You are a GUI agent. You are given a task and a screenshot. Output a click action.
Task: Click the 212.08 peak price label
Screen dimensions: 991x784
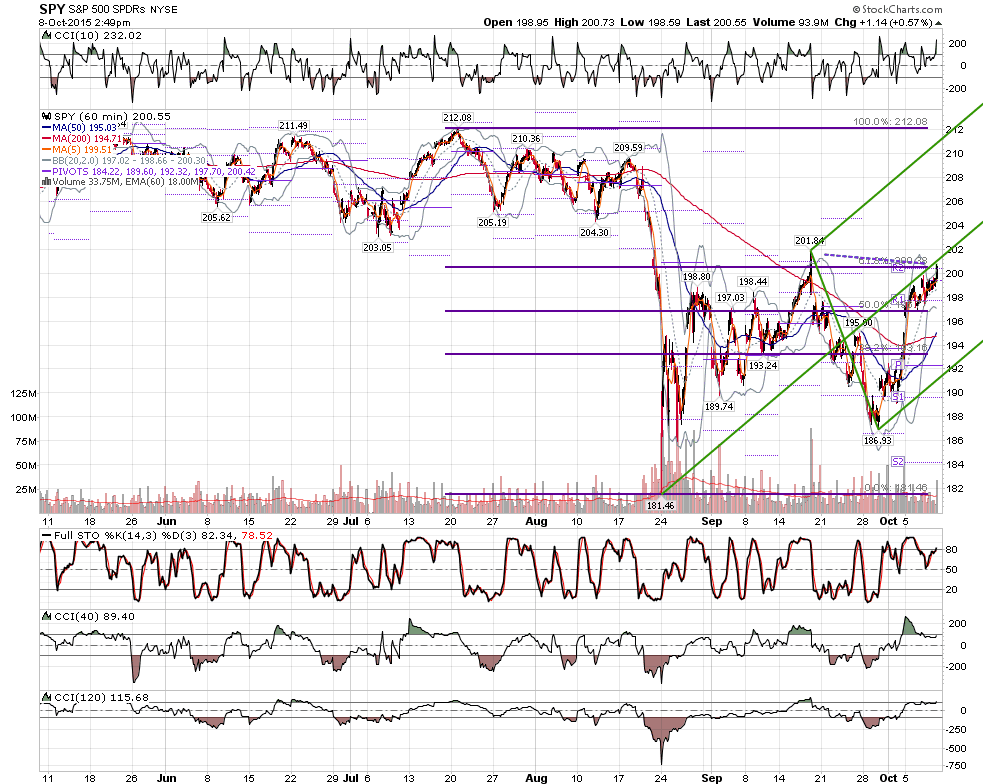[458, 118]
